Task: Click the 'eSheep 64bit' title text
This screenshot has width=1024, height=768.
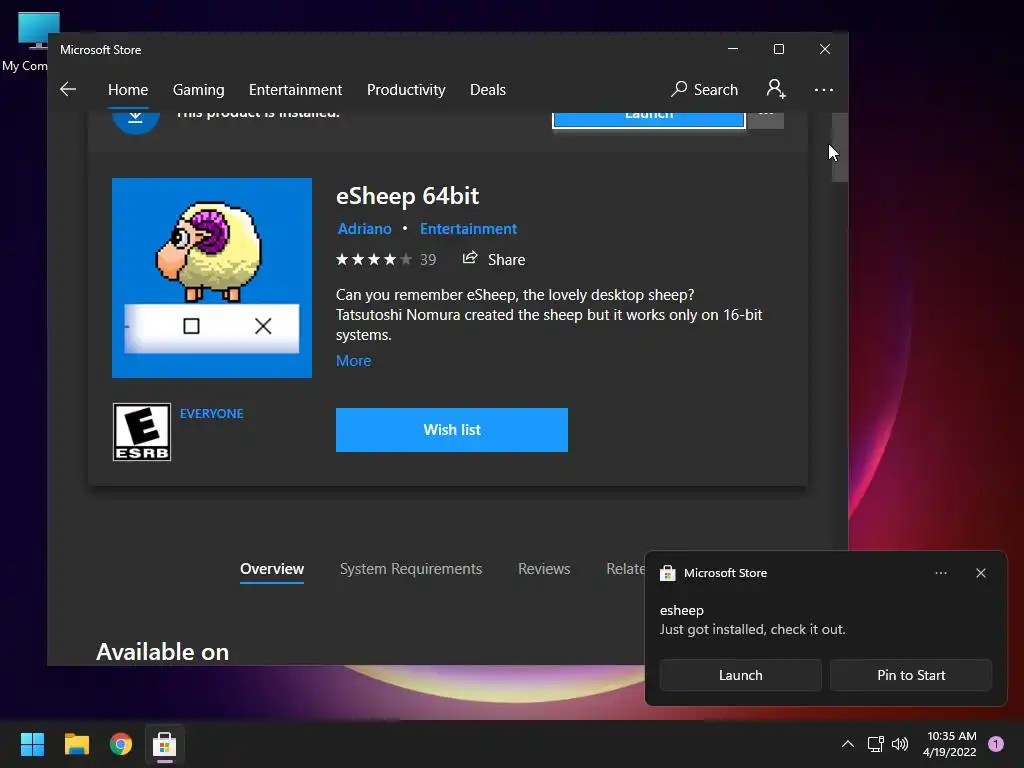Action: click(408, 196)
